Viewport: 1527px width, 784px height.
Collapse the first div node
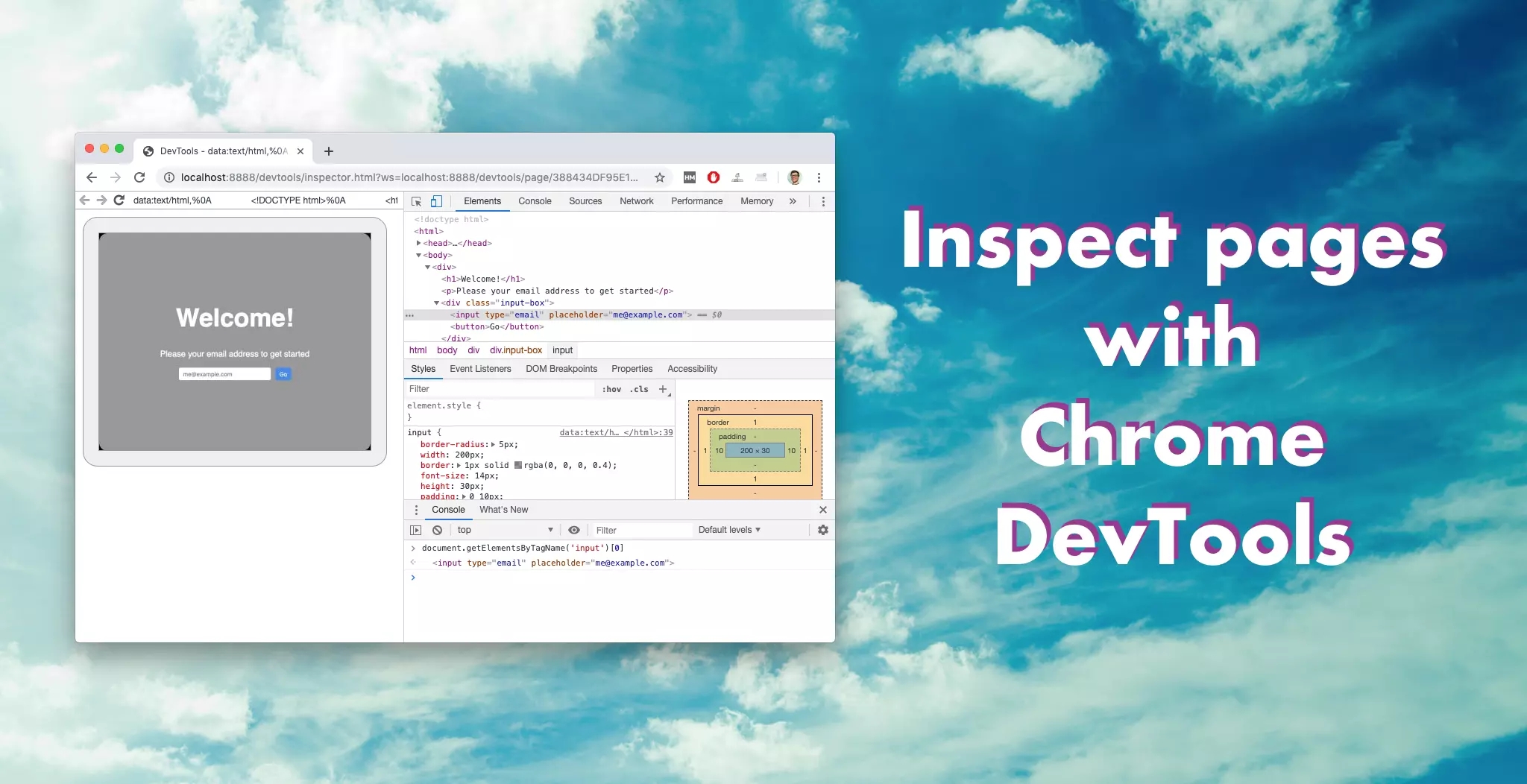[x=428, y=267]
